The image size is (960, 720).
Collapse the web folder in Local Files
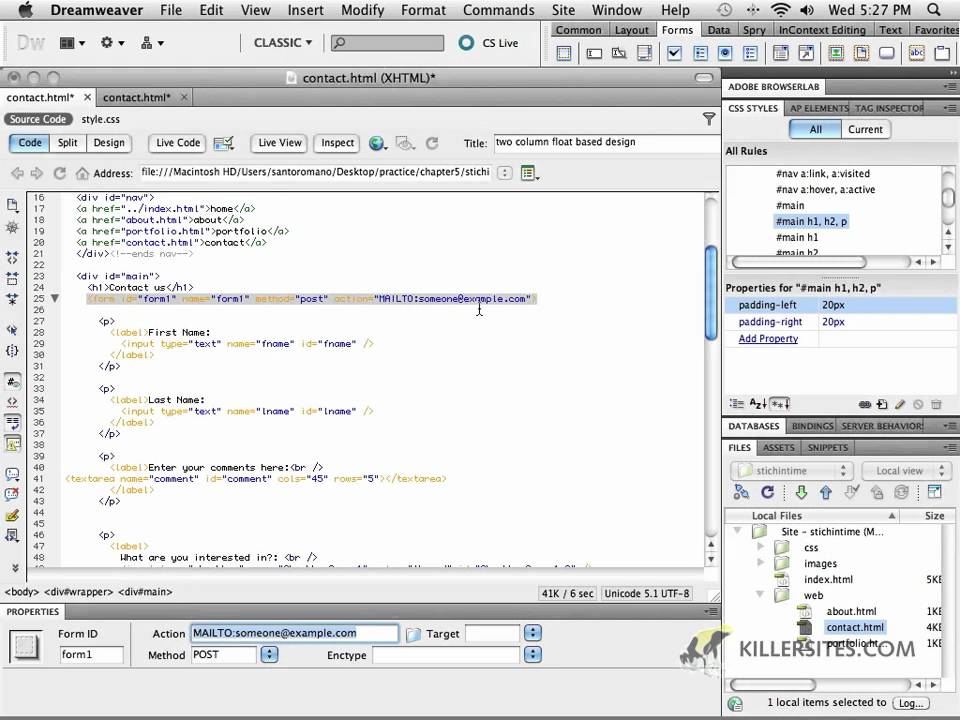[x=759, y=594]
